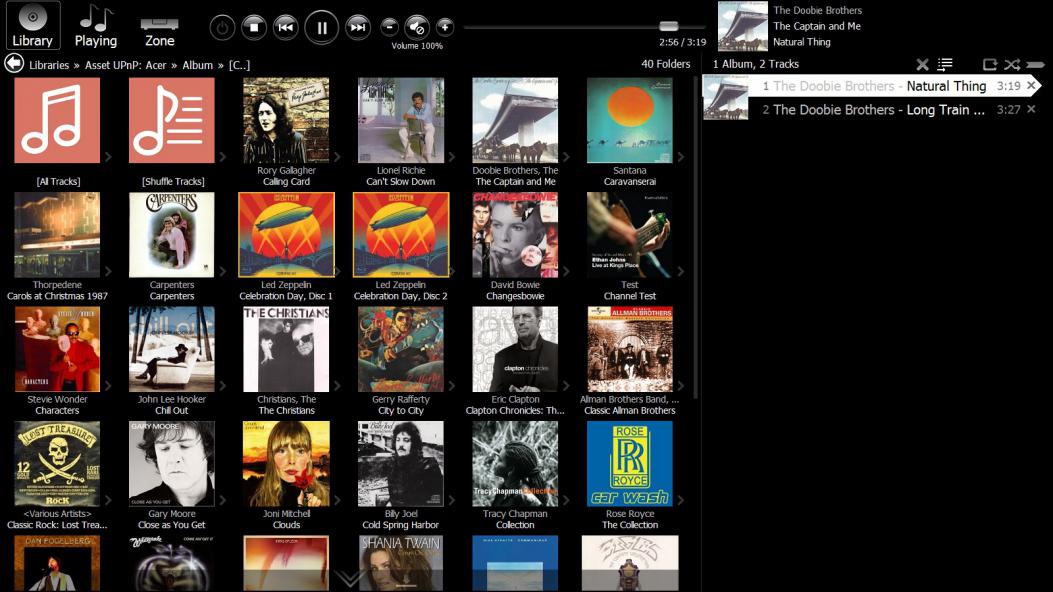1053x592 pixels.
Task: Decrease volume with the minus button
Action: pyautogui.click(x=390, y=27)
